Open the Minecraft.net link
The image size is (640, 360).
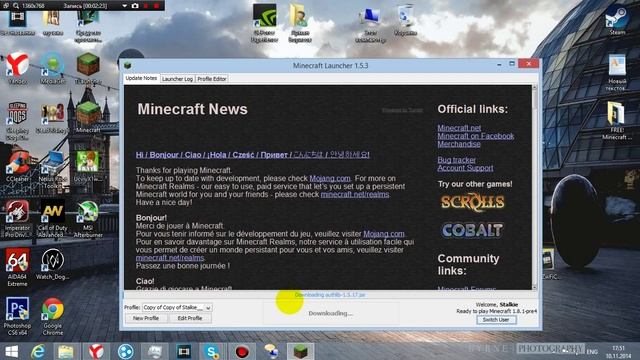pyautogui.click(x=459, y=128)
